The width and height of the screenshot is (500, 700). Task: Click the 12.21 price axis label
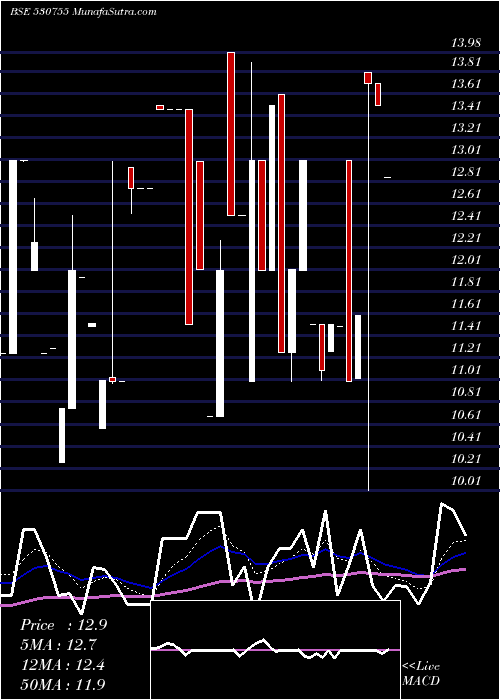(467, 238)
